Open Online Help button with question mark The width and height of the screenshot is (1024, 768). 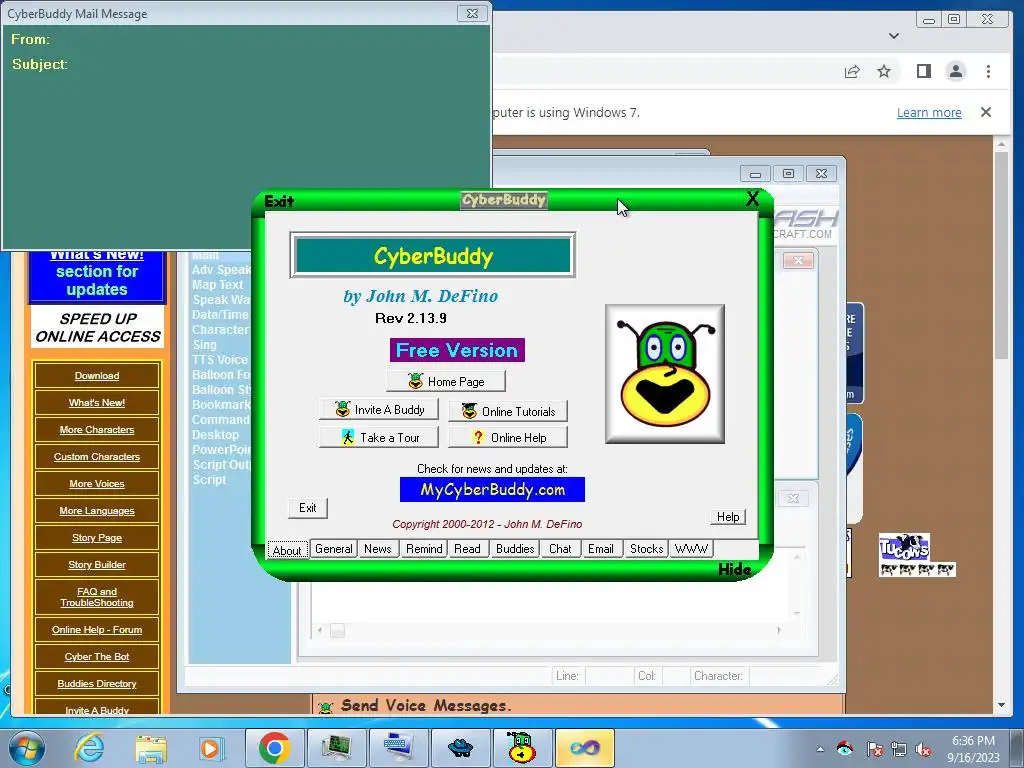(x=508, y=438)
